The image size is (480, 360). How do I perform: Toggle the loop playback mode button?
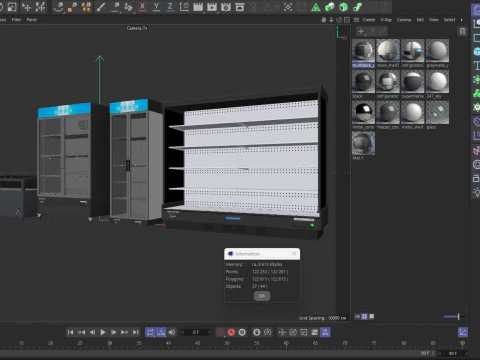coord(150,332)
